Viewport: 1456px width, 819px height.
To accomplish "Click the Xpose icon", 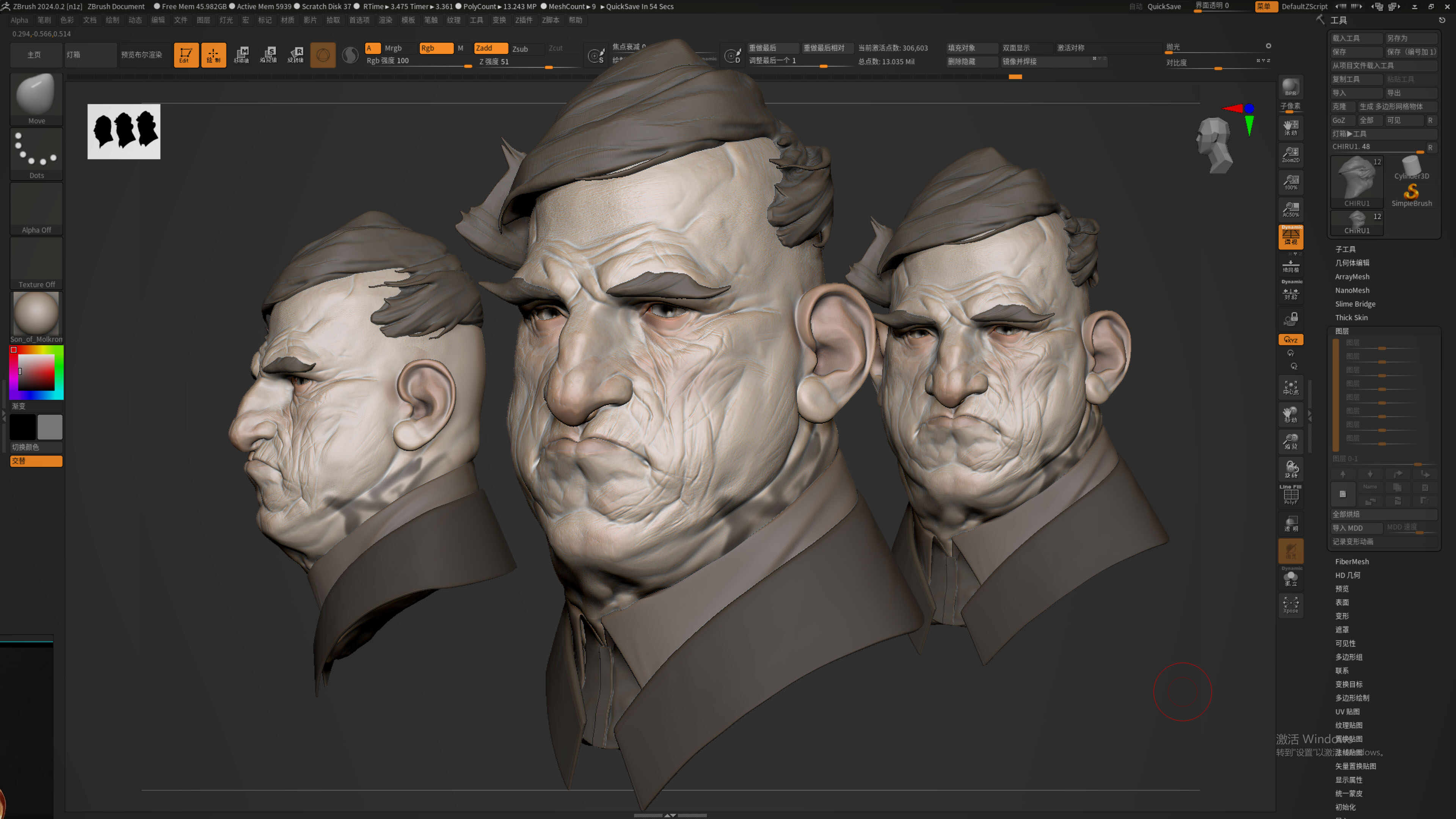I will pyautogui.click(x=1290, y=604).
